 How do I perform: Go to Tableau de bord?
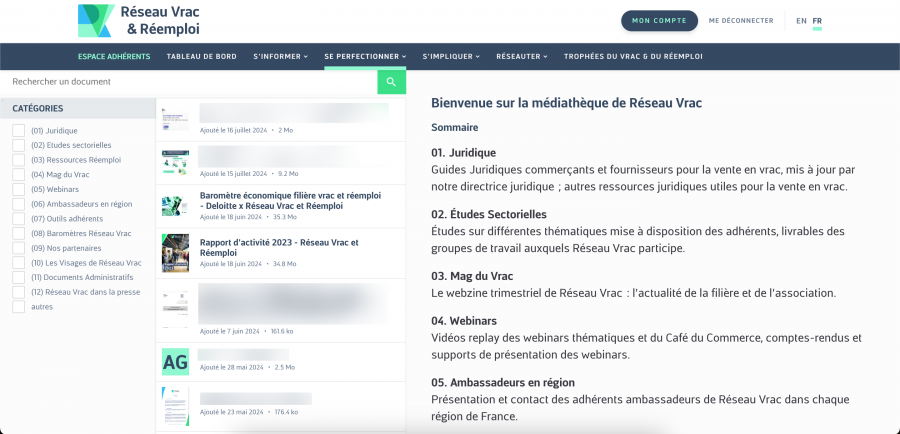click(201, 56)
